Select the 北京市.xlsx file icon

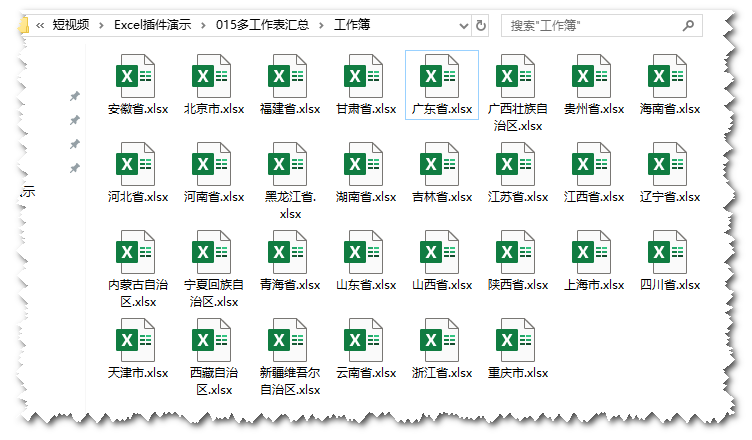tap(211, 76)
